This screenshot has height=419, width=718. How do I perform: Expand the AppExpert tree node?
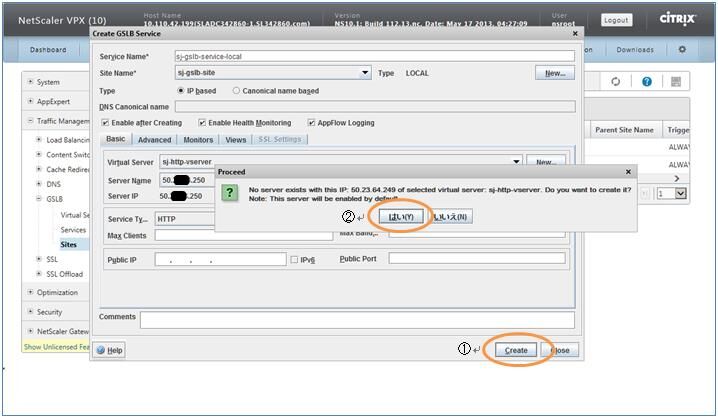coord(30,101)
